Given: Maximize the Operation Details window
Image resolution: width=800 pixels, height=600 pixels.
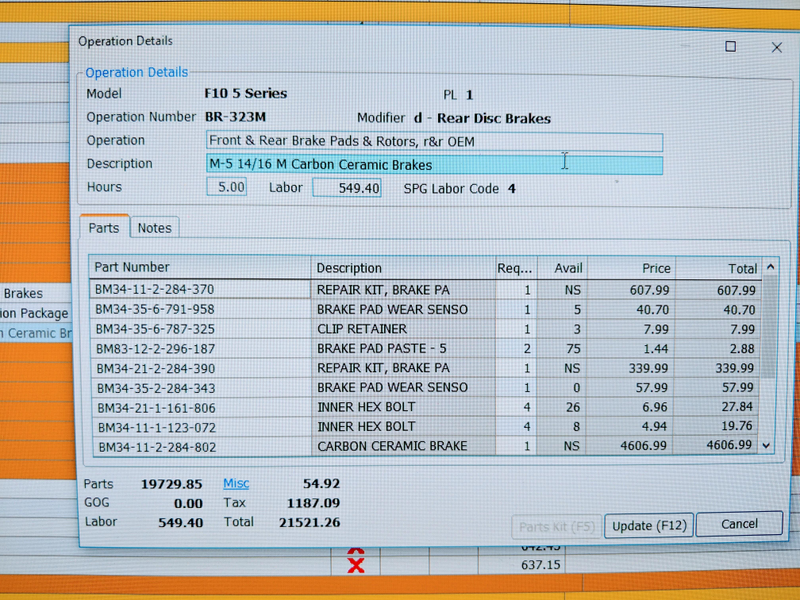Looking at the screenshot, I should coord(731,47).
